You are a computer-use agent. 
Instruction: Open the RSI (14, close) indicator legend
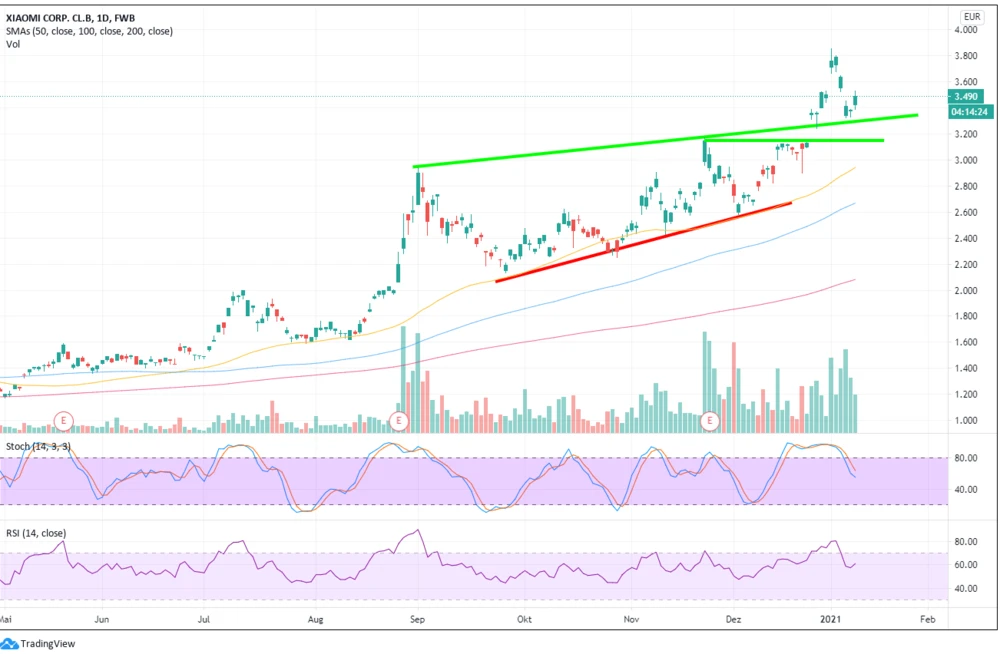coord(37,531)
